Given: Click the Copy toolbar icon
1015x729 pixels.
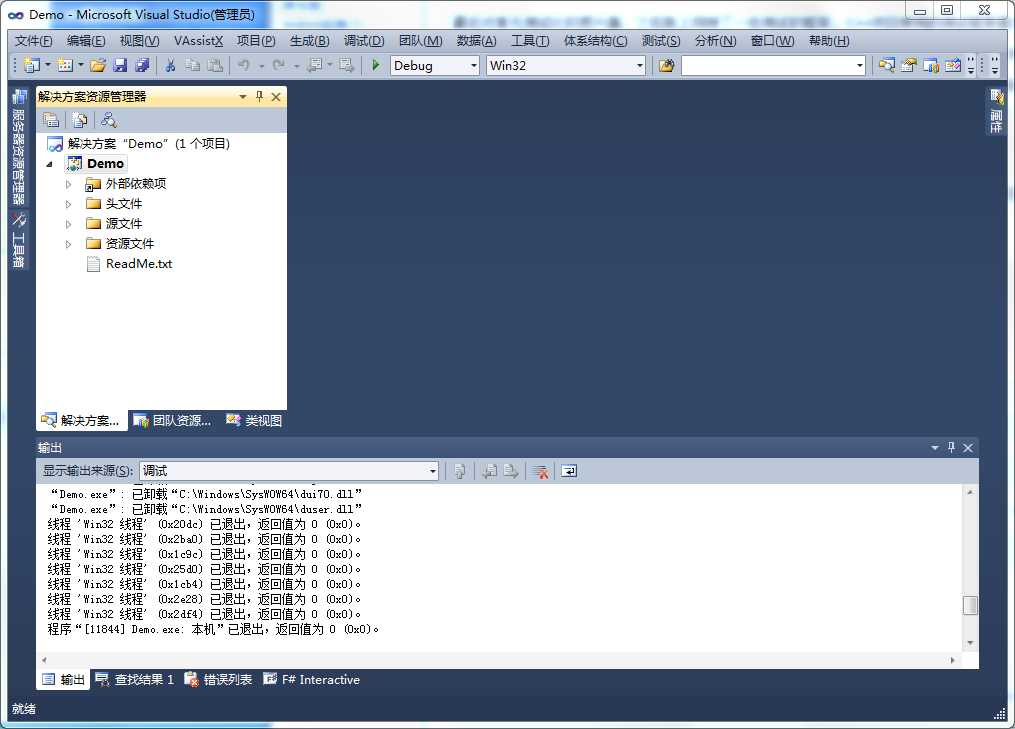Looking at the screenshot, I should point(192,65).
